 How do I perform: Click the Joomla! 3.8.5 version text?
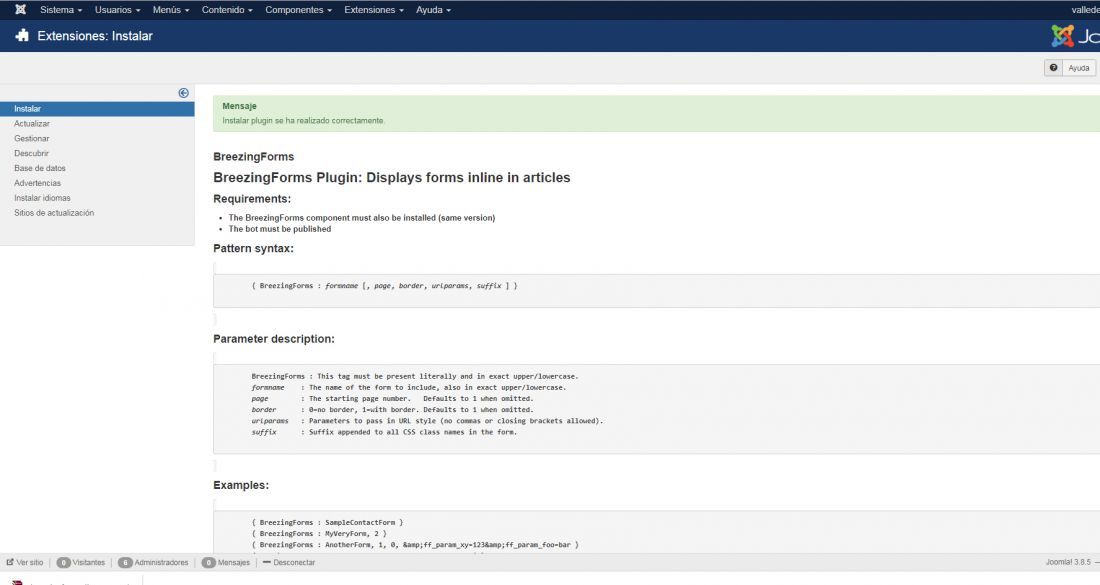tap(1068, 562)
